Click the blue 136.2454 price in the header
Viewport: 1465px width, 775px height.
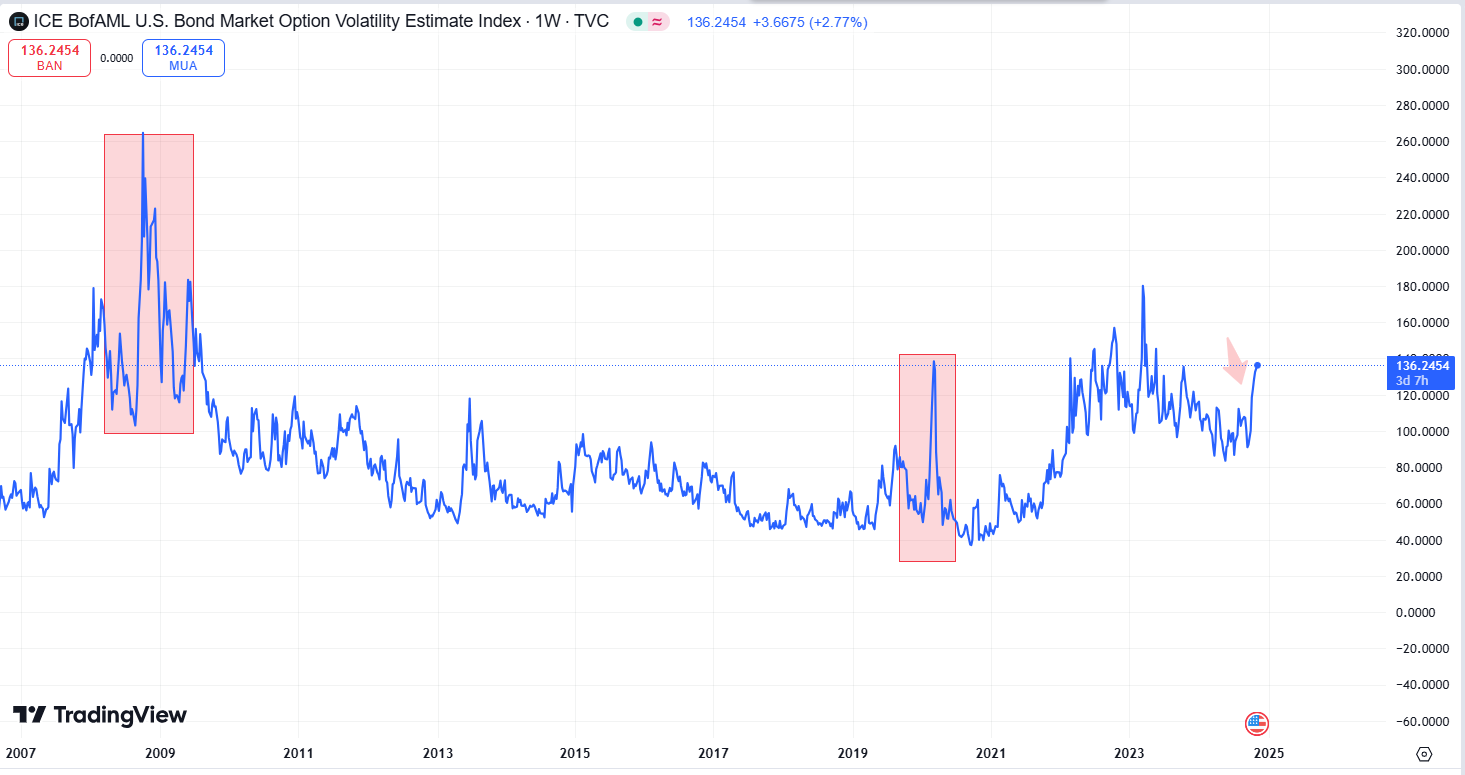(x=716, y=21)
